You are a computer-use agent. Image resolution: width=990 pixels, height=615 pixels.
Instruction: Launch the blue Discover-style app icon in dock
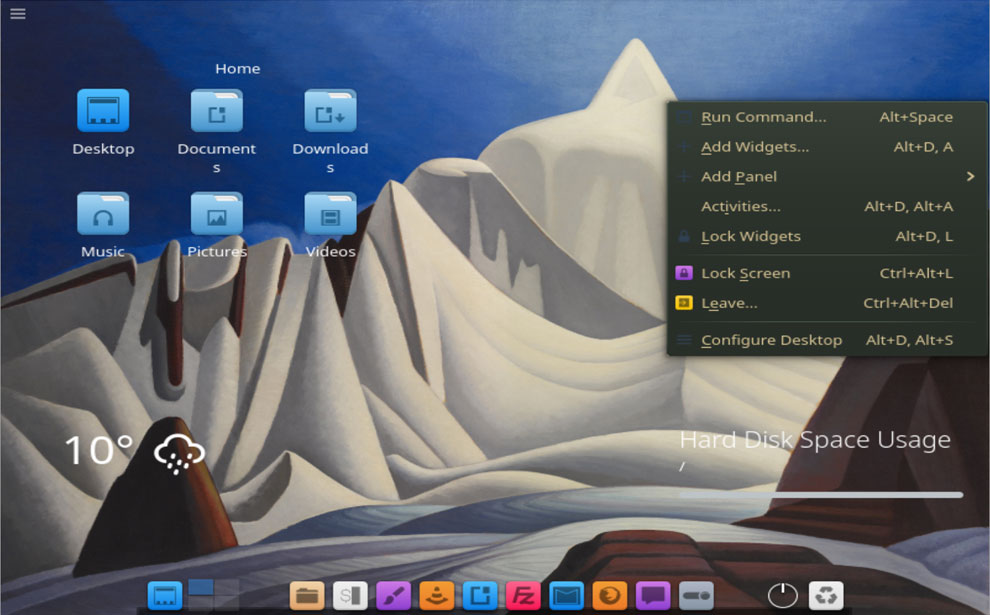point(480,595)
